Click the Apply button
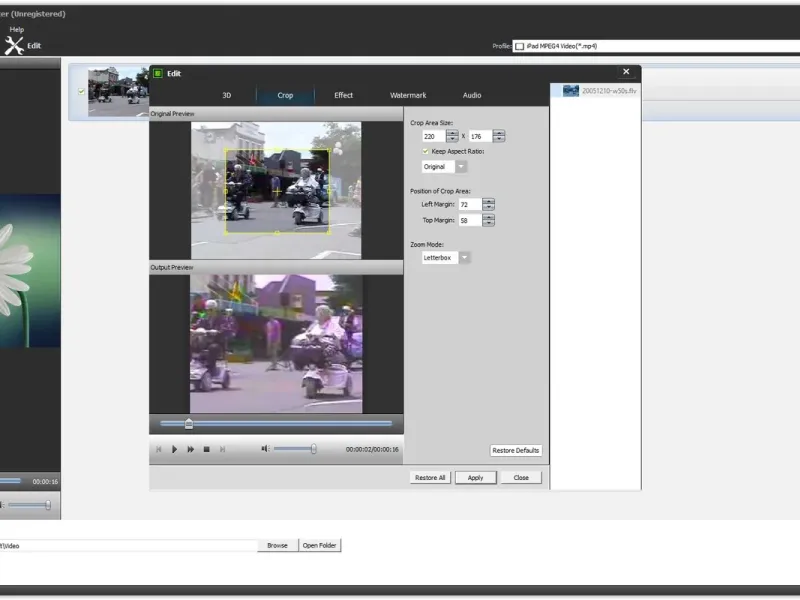800x600 pixels. pos(476,478)
